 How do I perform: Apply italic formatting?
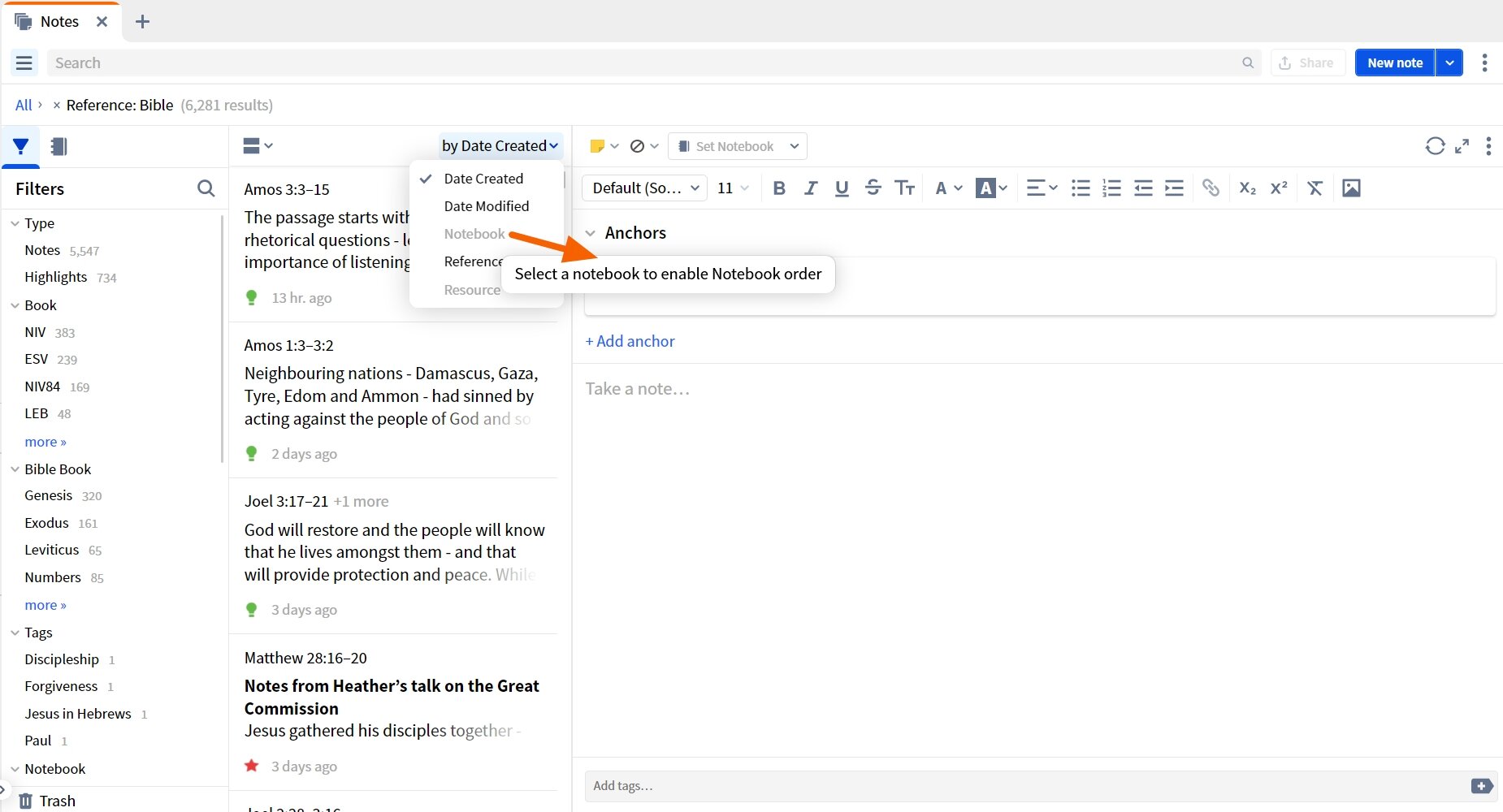[x=810, y=188]
